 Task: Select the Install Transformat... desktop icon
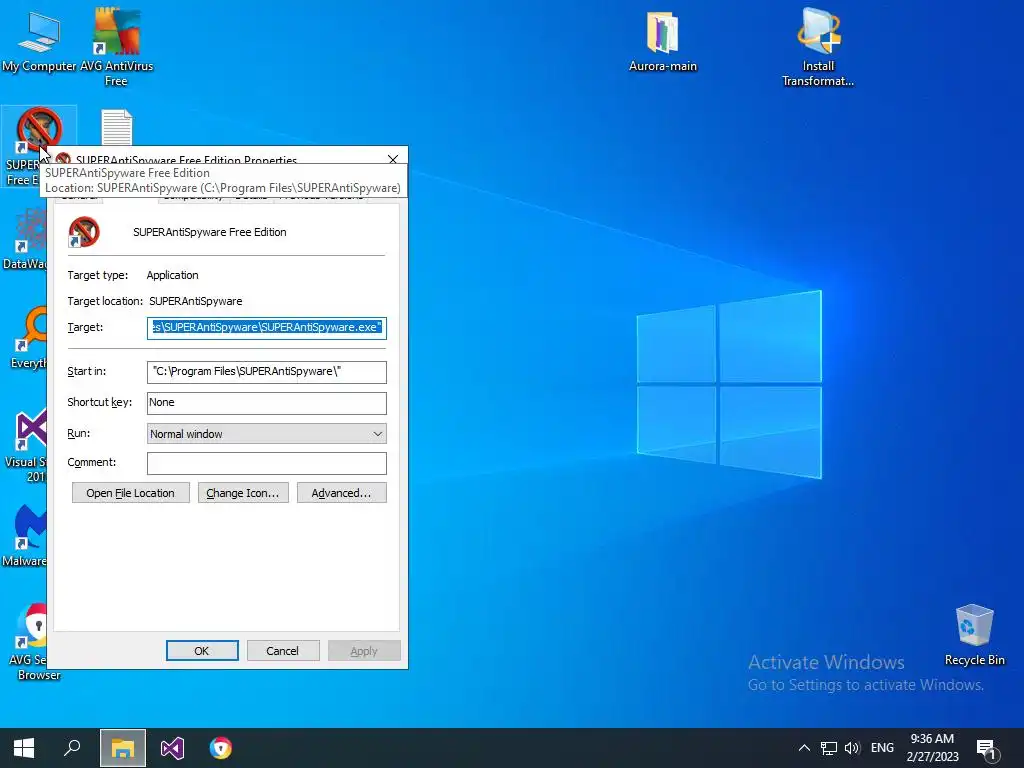click(818, 47)
